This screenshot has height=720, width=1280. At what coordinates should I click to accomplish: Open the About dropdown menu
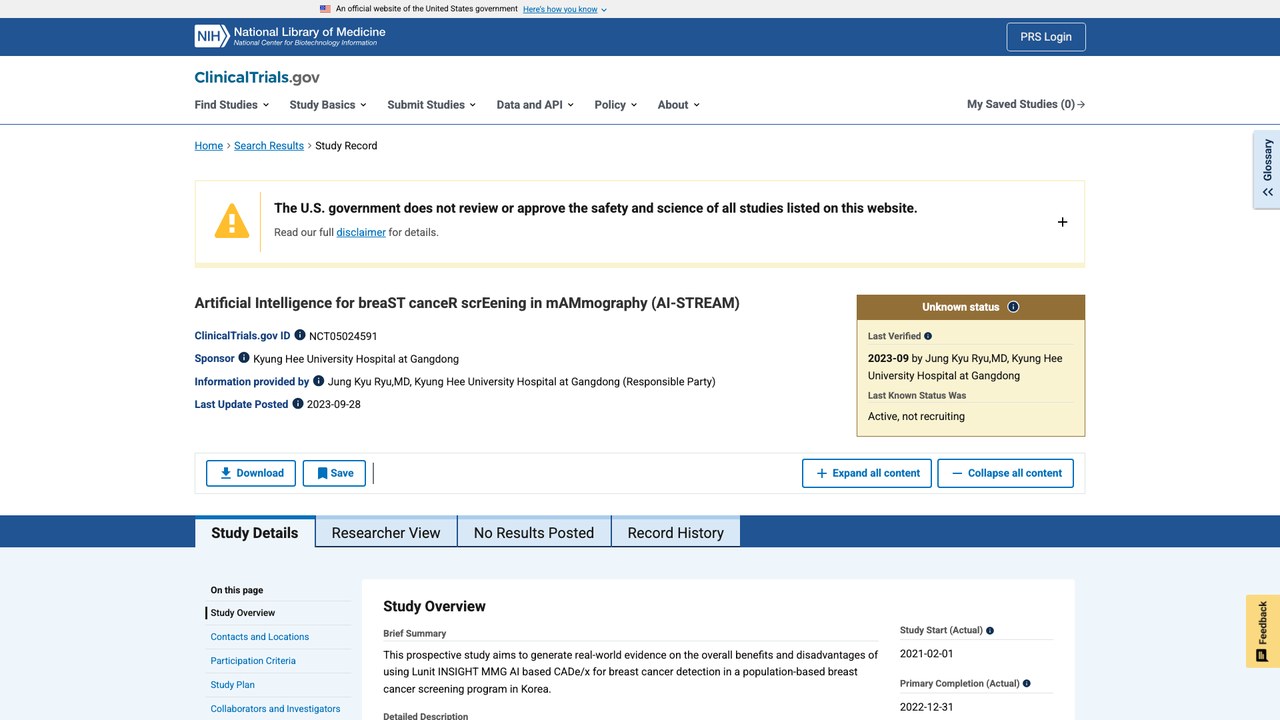pyautogui.click(x=678, y=104)
